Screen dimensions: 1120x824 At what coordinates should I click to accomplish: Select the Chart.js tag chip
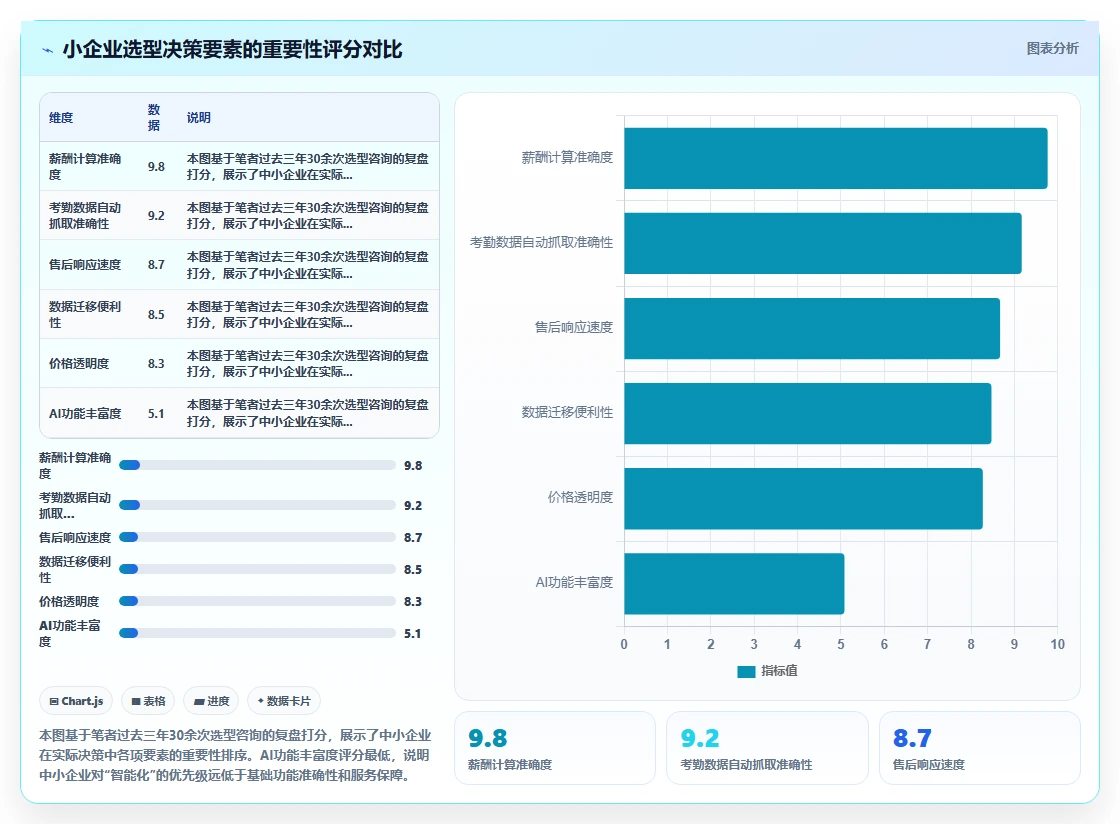coord(76,701)
